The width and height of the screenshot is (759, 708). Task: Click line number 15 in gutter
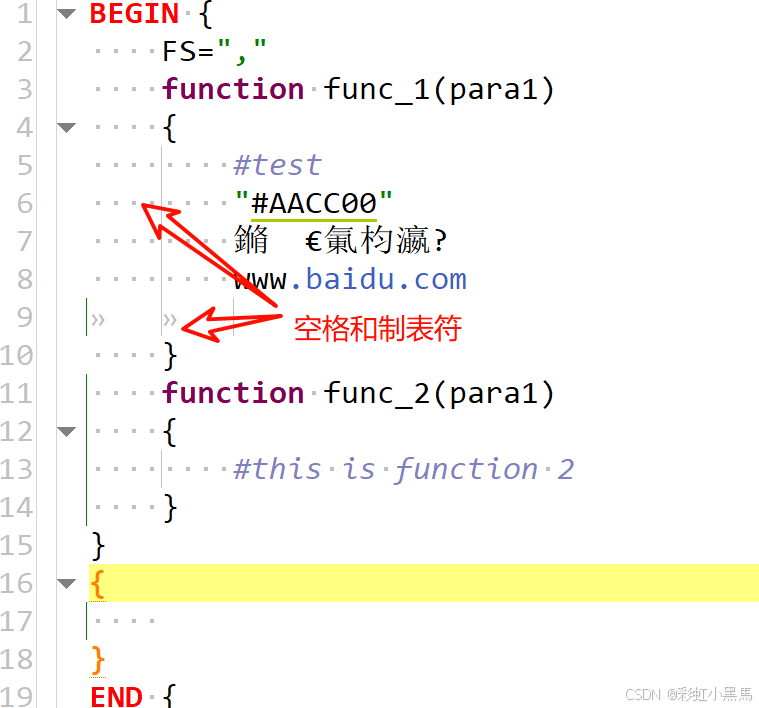(16, 546)
